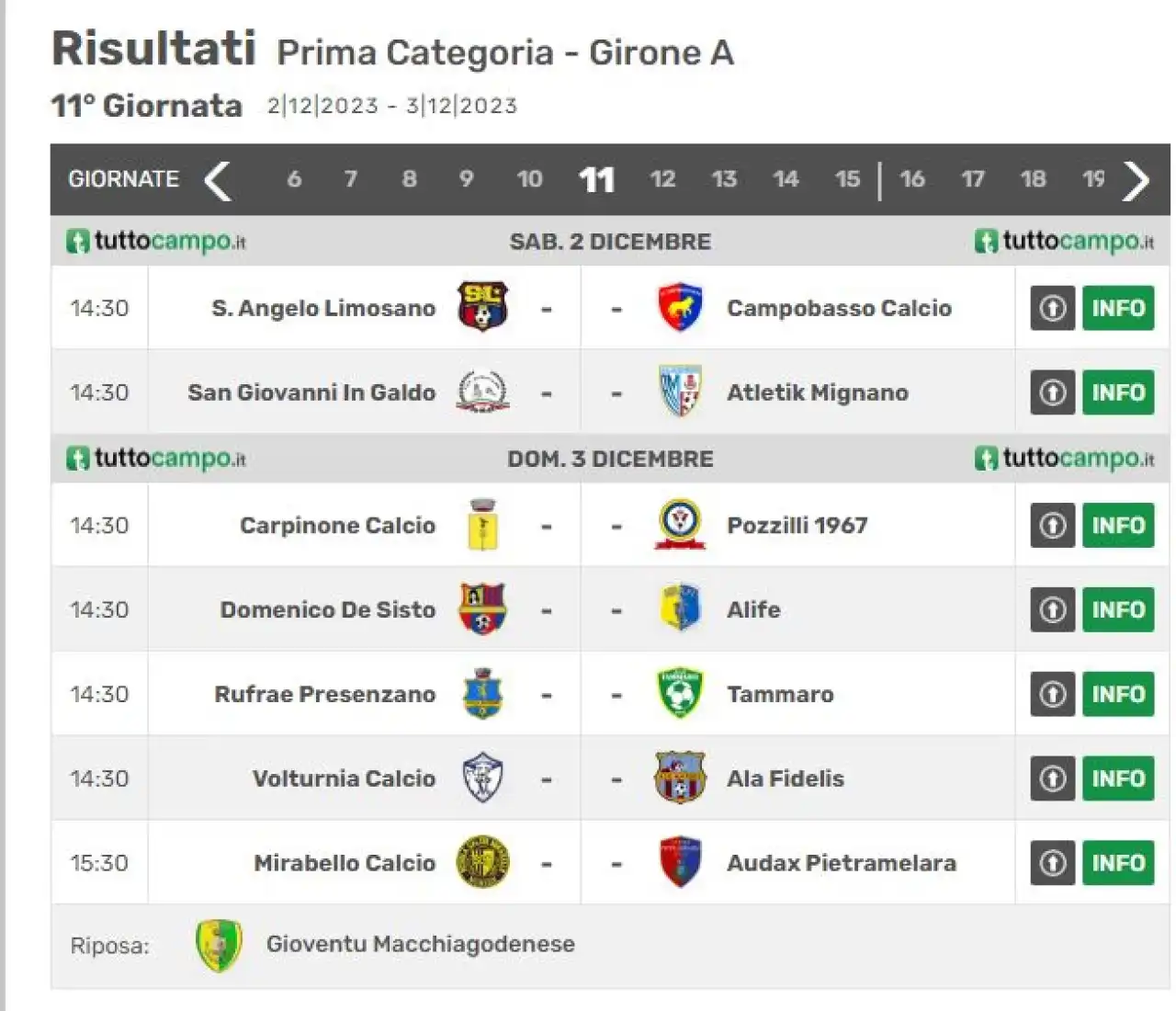
Task: Open the Carpinone Calcio team name link
Action: click(337, 525)
